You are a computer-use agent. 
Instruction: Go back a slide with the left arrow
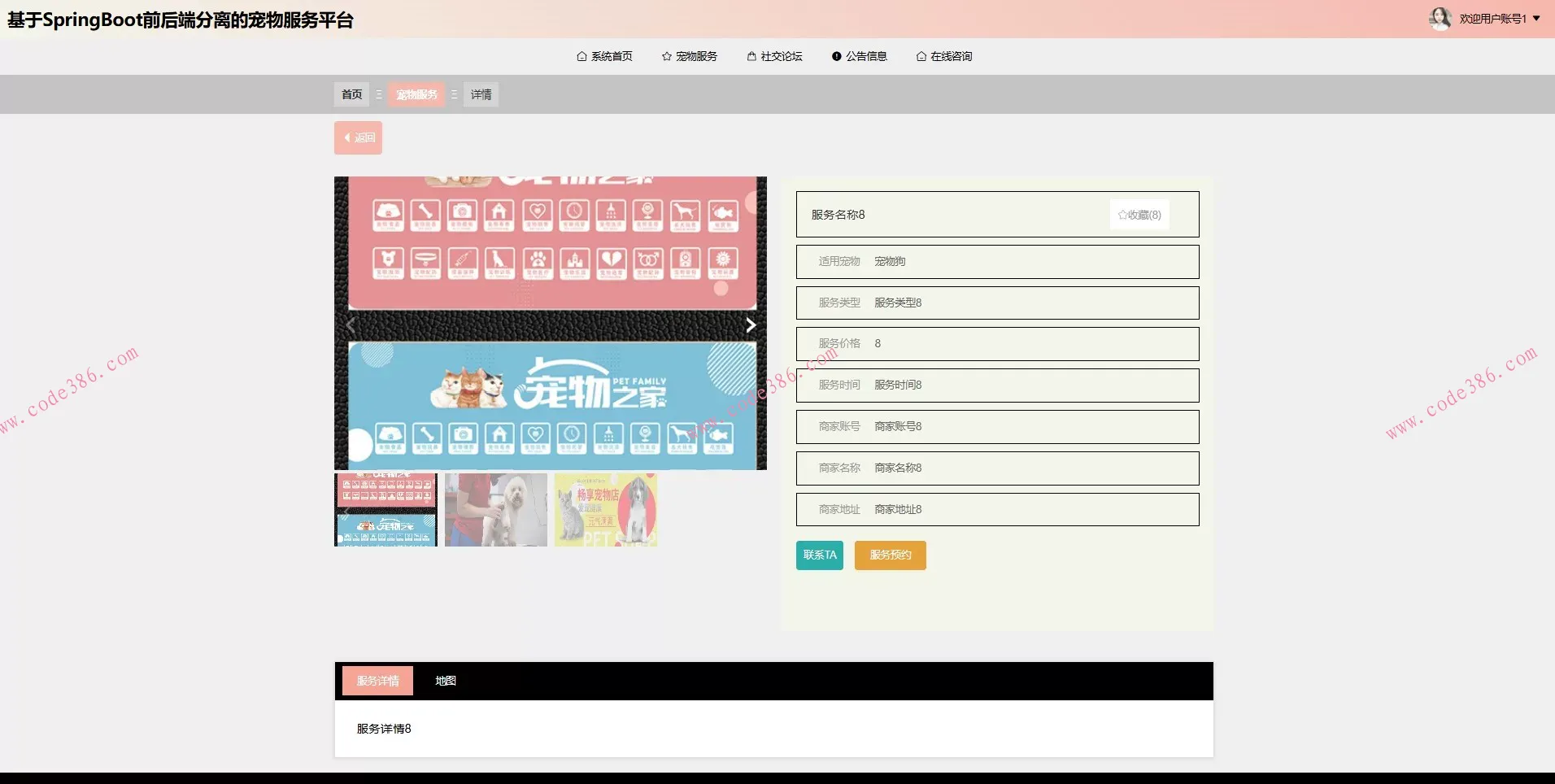[x=351, y=324]
